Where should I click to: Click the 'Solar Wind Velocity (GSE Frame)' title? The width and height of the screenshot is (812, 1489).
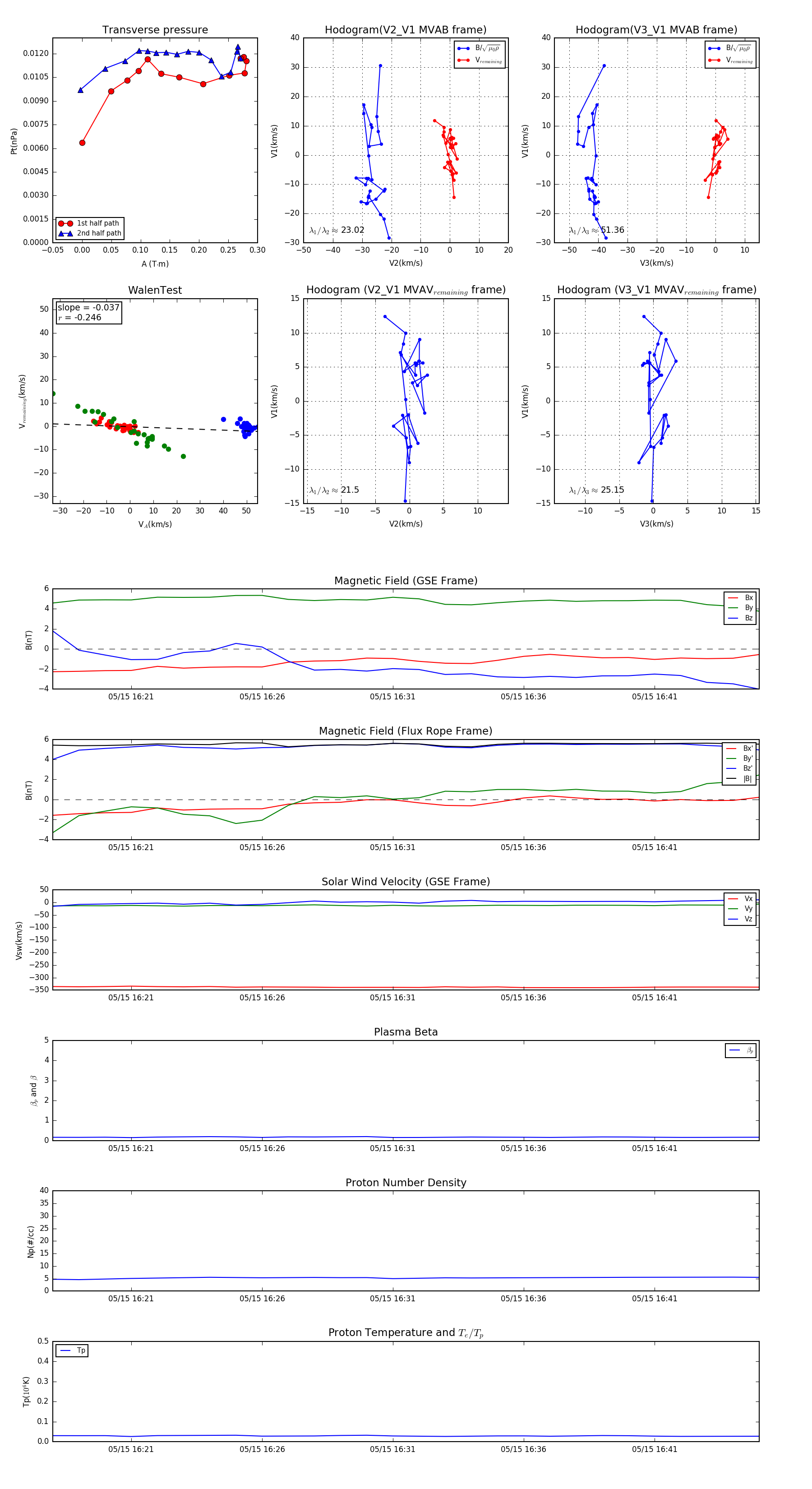[x=406, y=882]
